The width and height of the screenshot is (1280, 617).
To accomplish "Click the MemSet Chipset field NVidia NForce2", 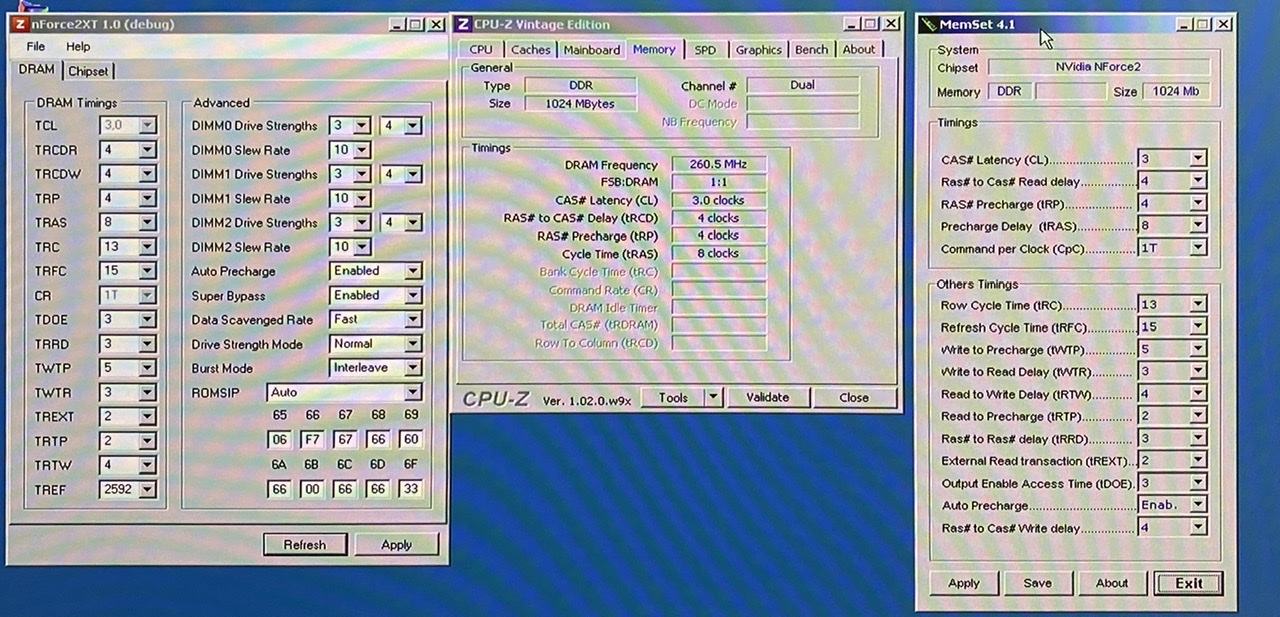I will click(1099, 67).
